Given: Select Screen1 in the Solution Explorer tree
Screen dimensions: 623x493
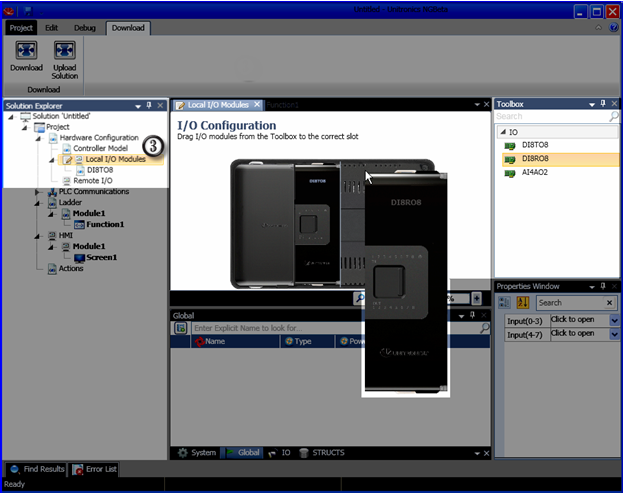Looking at the screenshot, I should pyautogui.click(x=100, y=257).
